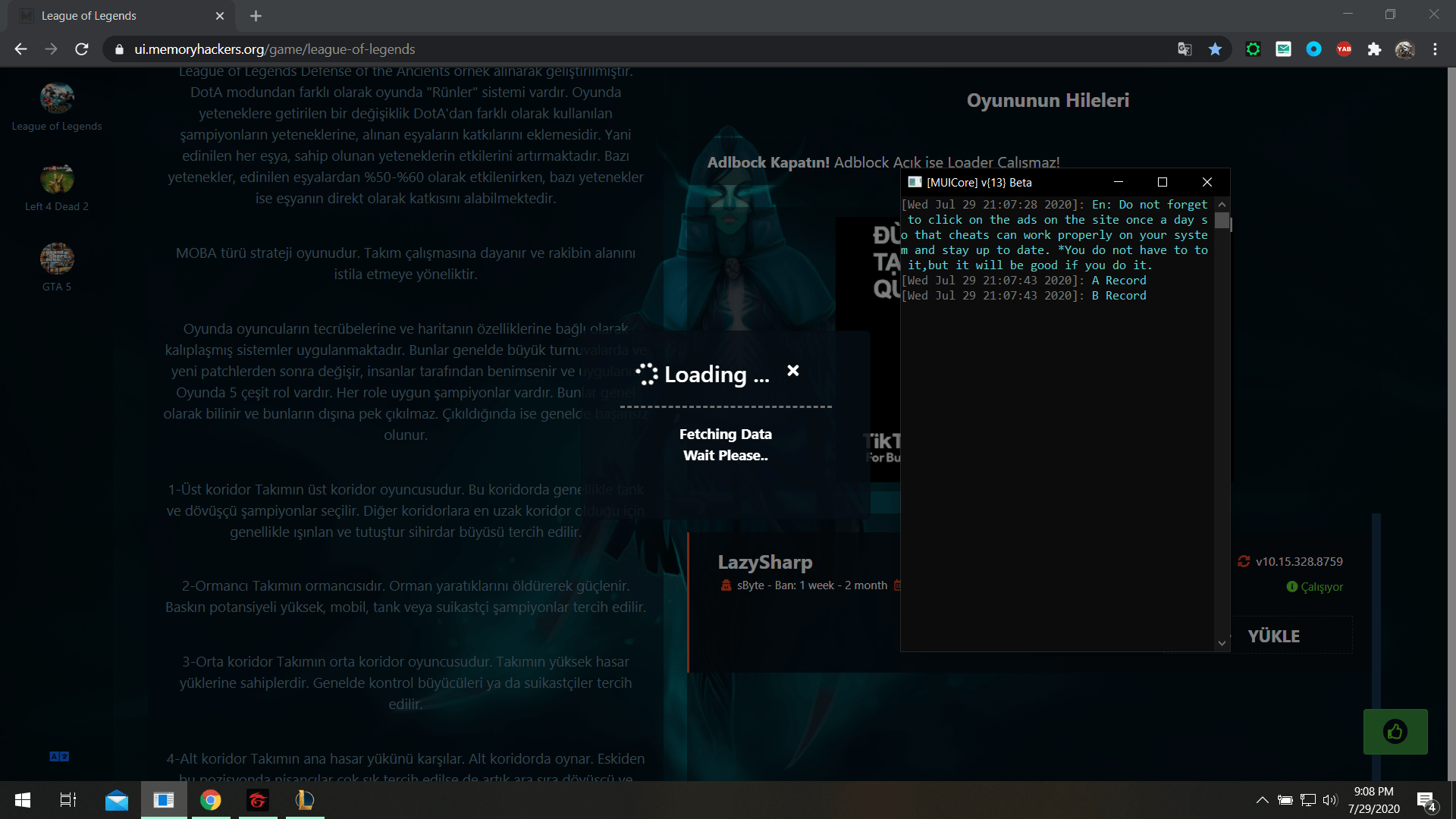Click the YÜKLE load button

click(1274, 636)
